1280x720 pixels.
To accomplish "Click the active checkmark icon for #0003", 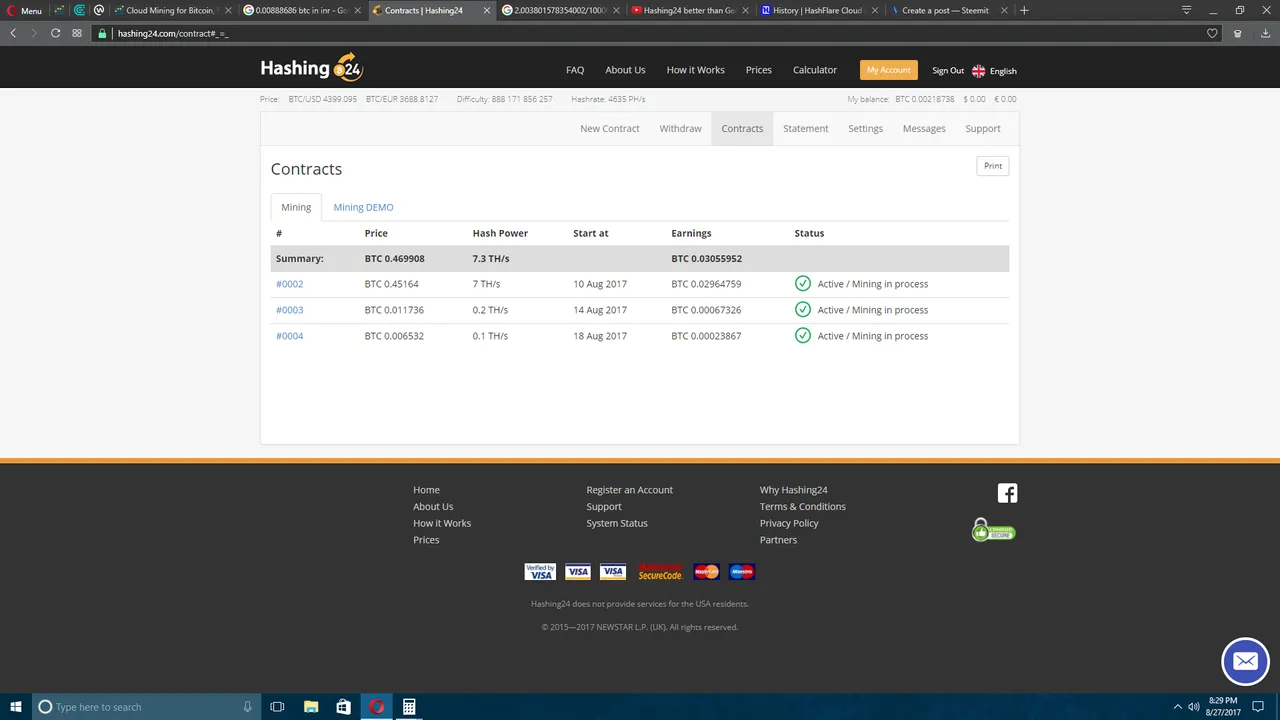I will 802,310.
